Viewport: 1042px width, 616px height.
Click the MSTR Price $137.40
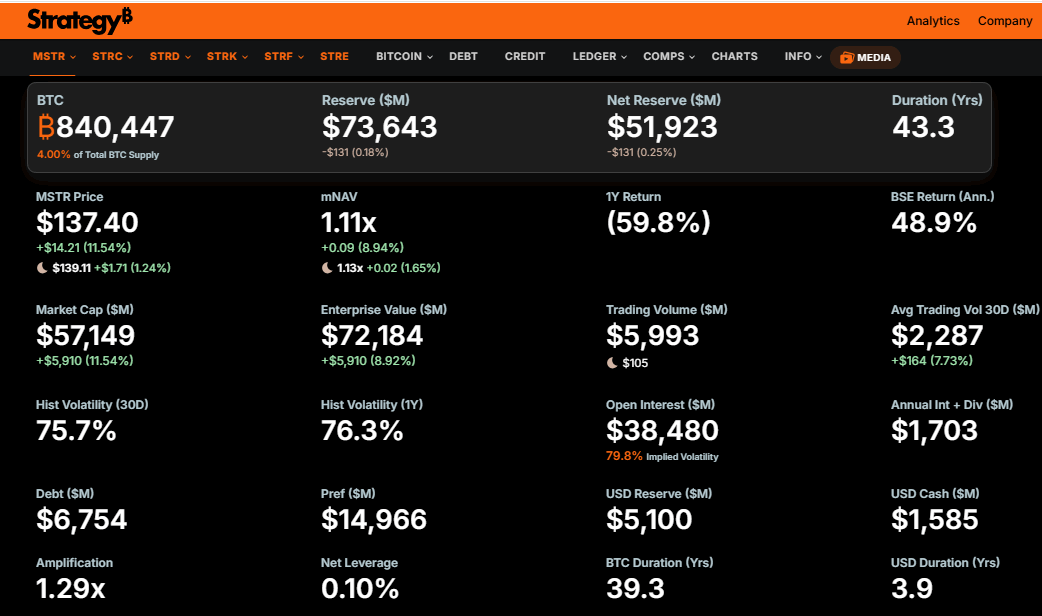point(87,222)
